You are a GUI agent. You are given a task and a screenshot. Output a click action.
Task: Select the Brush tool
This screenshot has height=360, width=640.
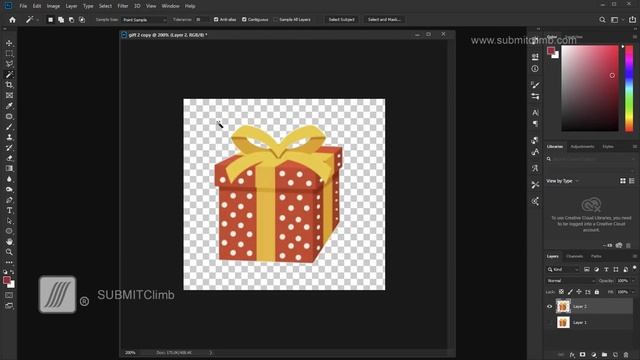[9, 127]
